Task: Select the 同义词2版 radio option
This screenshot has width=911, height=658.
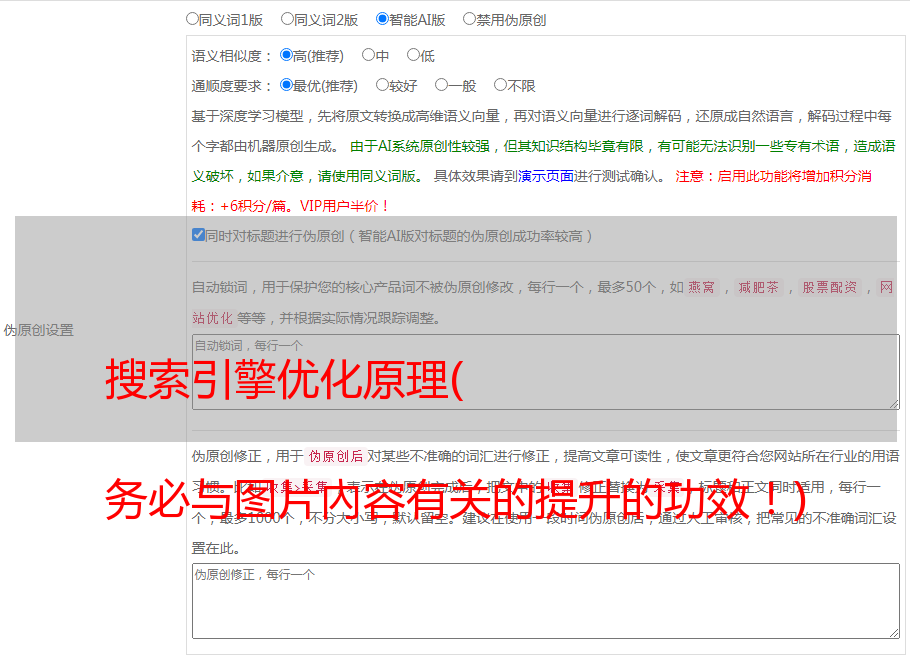Action: [x=287, y=19]
